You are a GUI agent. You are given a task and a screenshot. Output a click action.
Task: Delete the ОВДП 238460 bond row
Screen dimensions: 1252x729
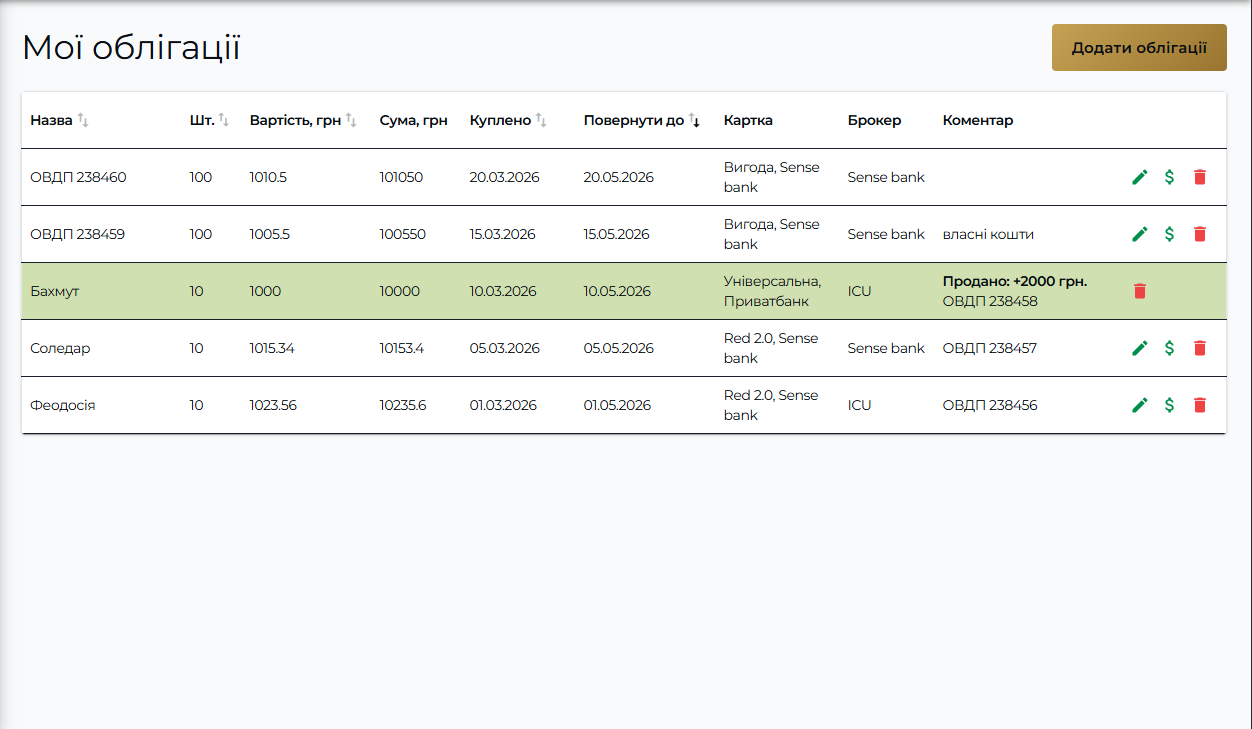1200,177
